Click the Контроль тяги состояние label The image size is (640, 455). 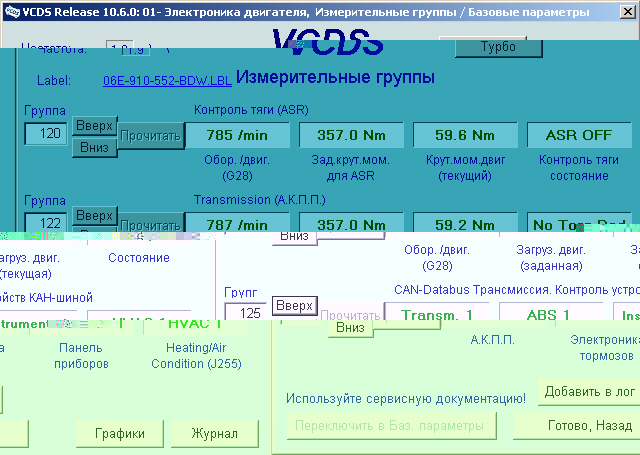pyautogui.click(x=579, y=168)
